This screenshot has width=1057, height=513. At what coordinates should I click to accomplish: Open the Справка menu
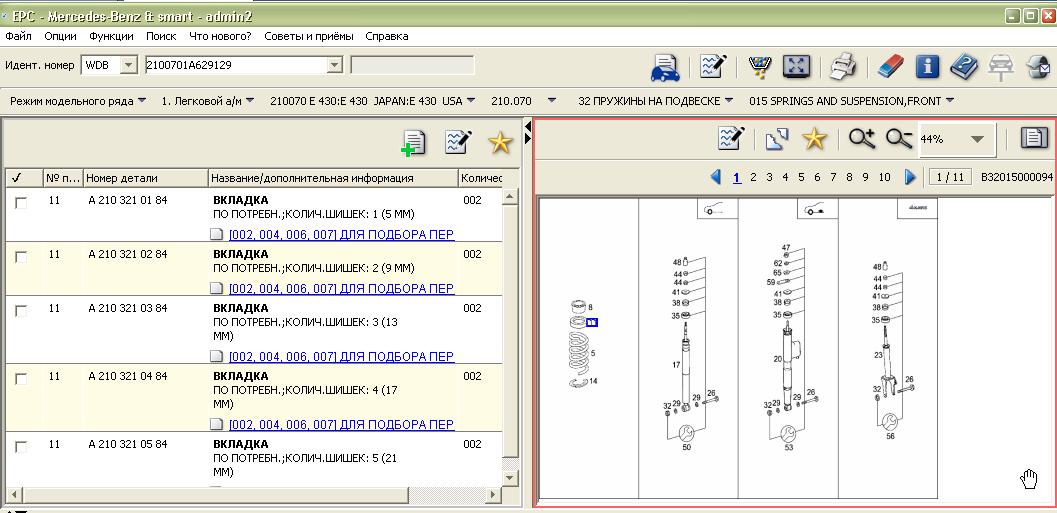click(387, 36)
